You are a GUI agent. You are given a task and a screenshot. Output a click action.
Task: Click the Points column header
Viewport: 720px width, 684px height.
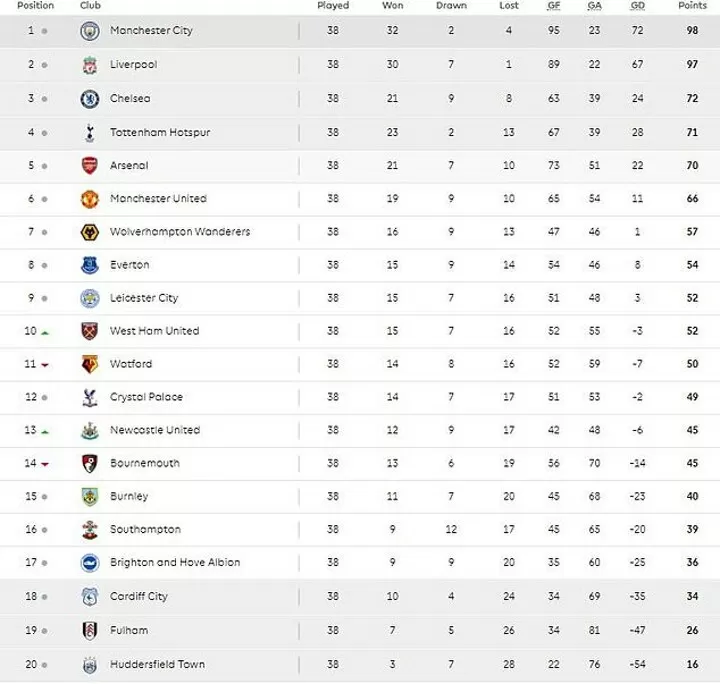pos(692,6)
